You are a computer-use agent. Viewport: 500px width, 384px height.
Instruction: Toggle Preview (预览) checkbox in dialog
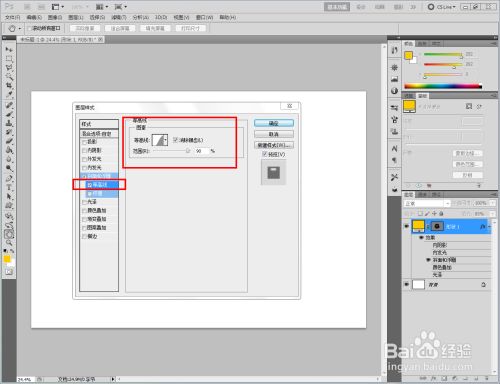(x=265, y=154)
